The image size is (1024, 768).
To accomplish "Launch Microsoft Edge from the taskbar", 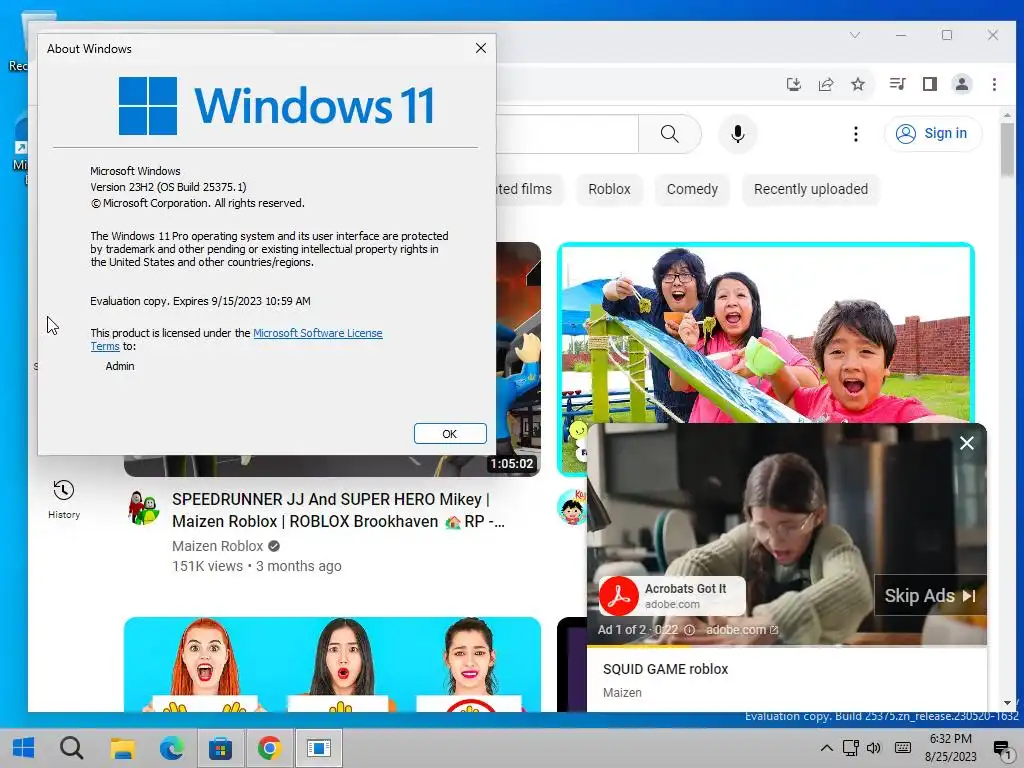I will [x=171, y=748].
